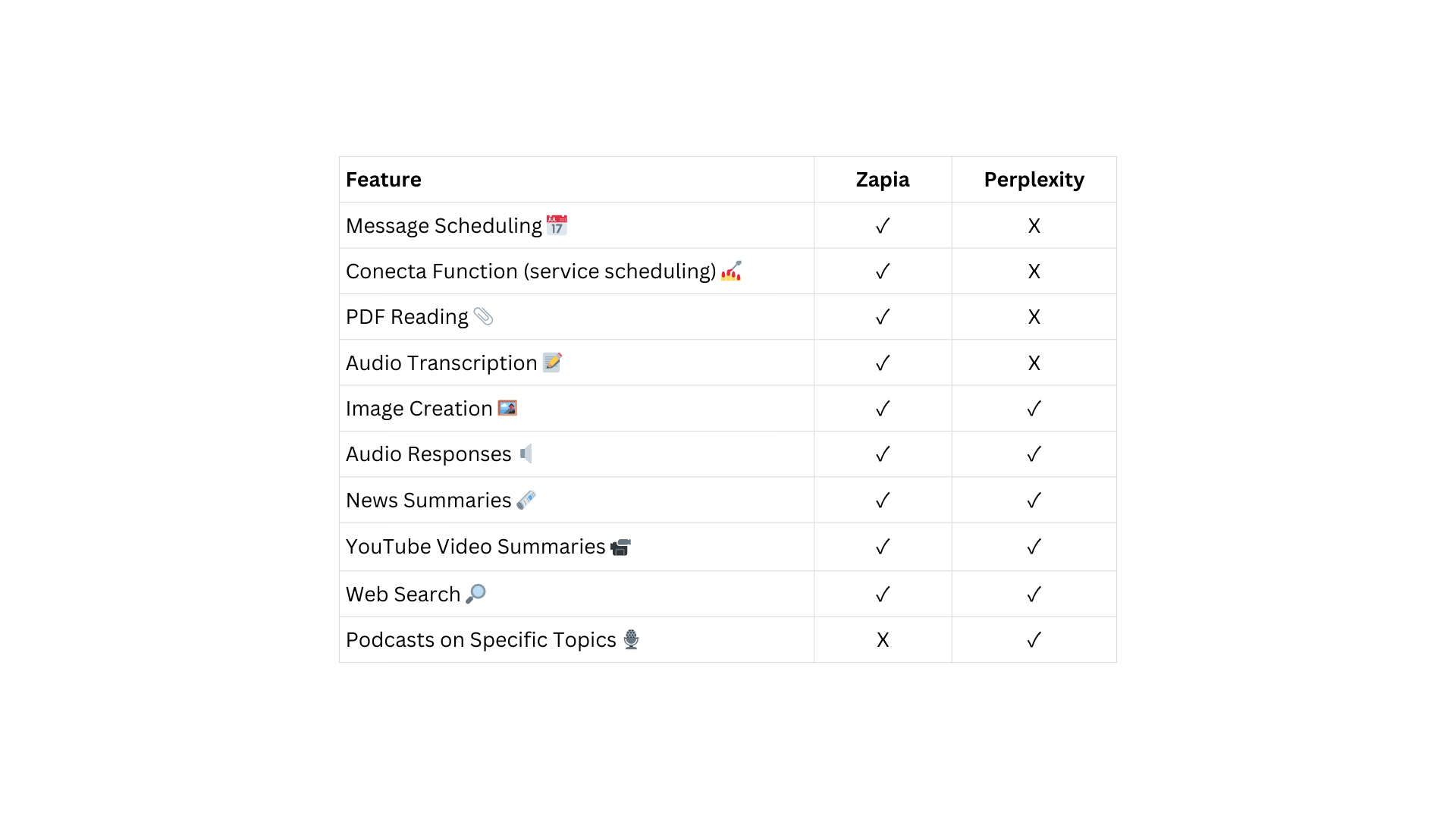Image resolution: width=1456 pixels, height=819 pixels.
Task: Click Perplexity's X in the PDF Reading row
Action: (x=1034, y=317)
